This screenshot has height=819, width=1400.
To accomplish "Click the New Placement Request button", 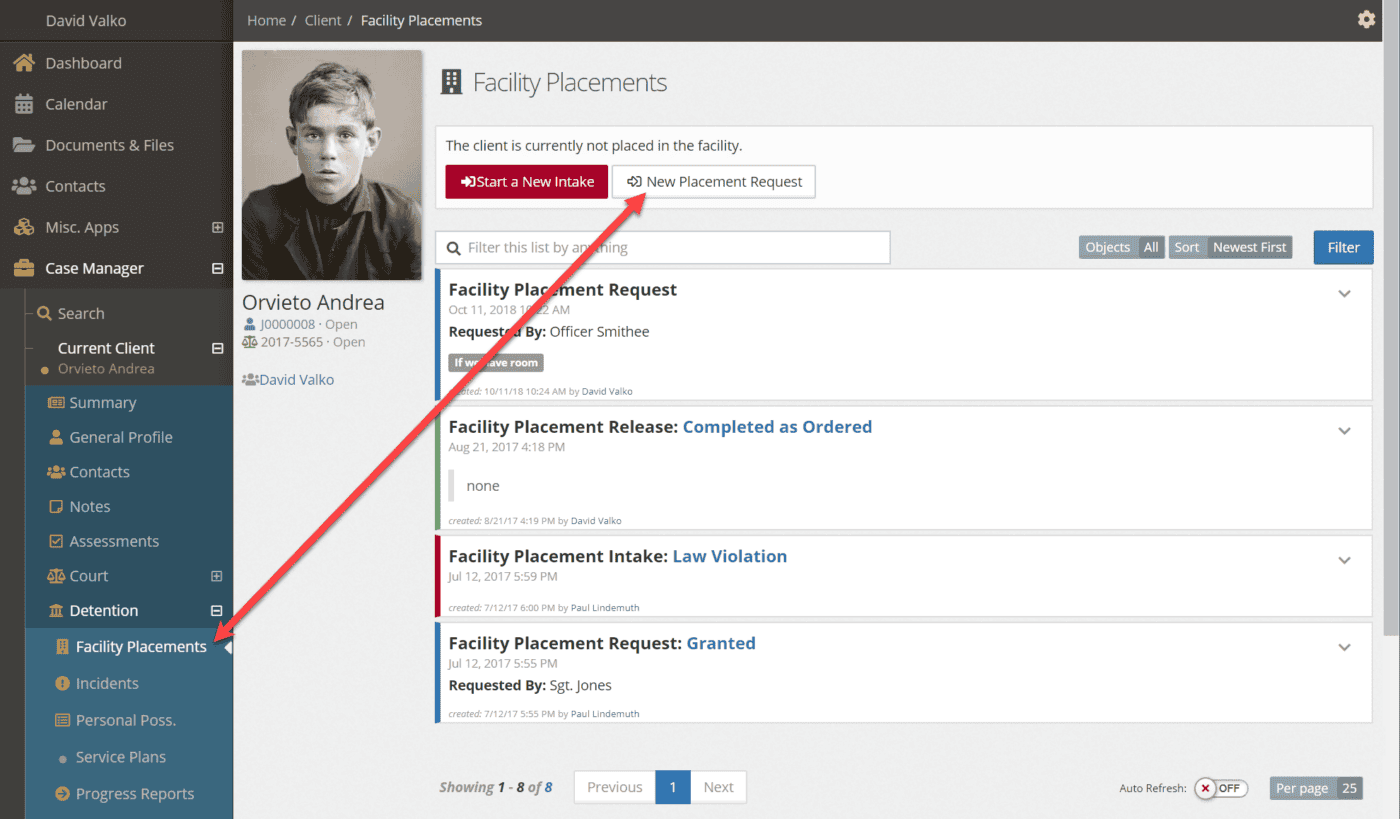I will pyautogui.click(x=714, y=182).
